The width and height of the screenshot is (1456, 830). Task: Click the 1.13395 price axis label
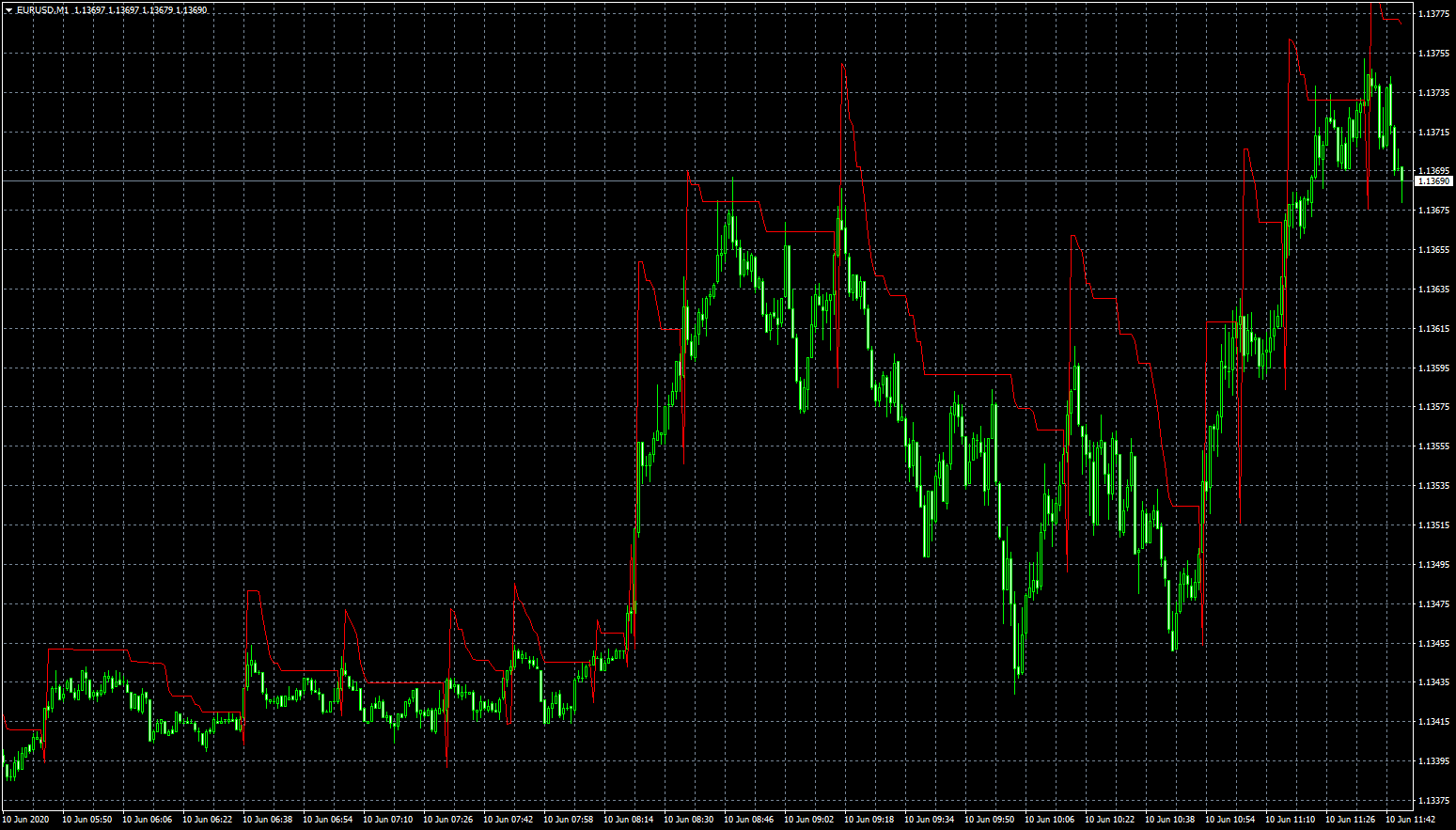[x=1433, y=761]
